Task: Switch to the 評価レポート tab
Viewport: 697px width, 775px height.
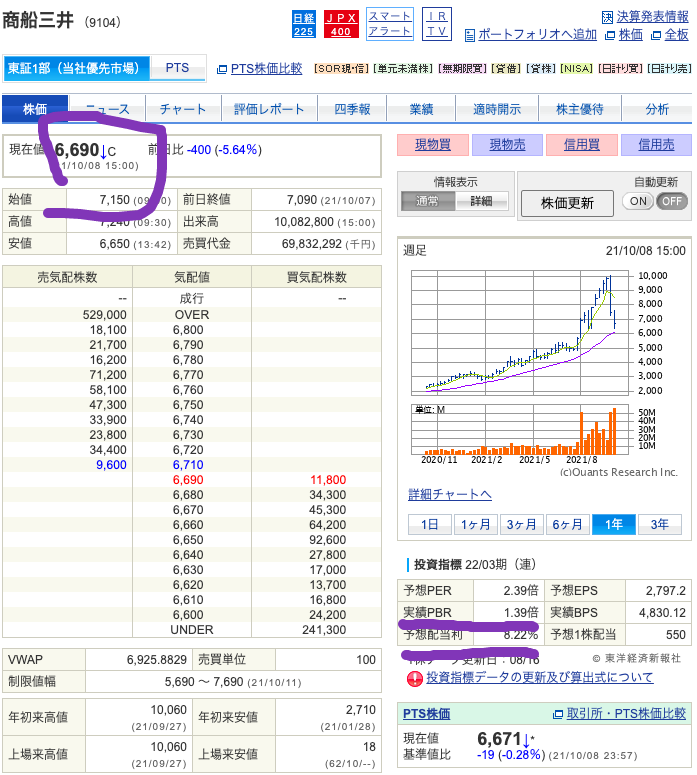Action: pyautogui.click(x=269, y=109)
